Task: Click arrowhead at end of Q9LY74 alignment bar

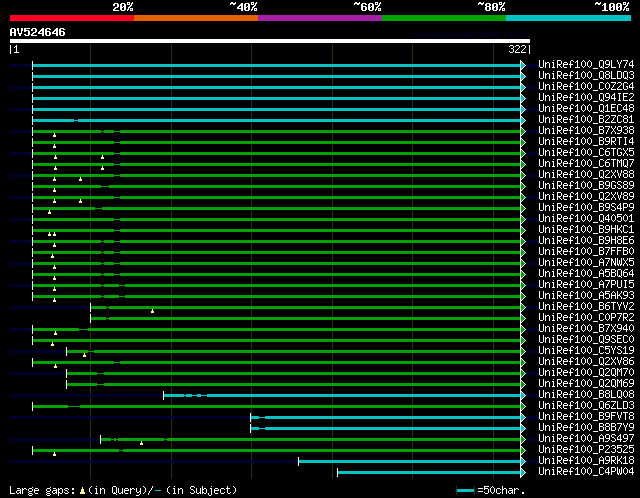Action: [x=523, y=65]
